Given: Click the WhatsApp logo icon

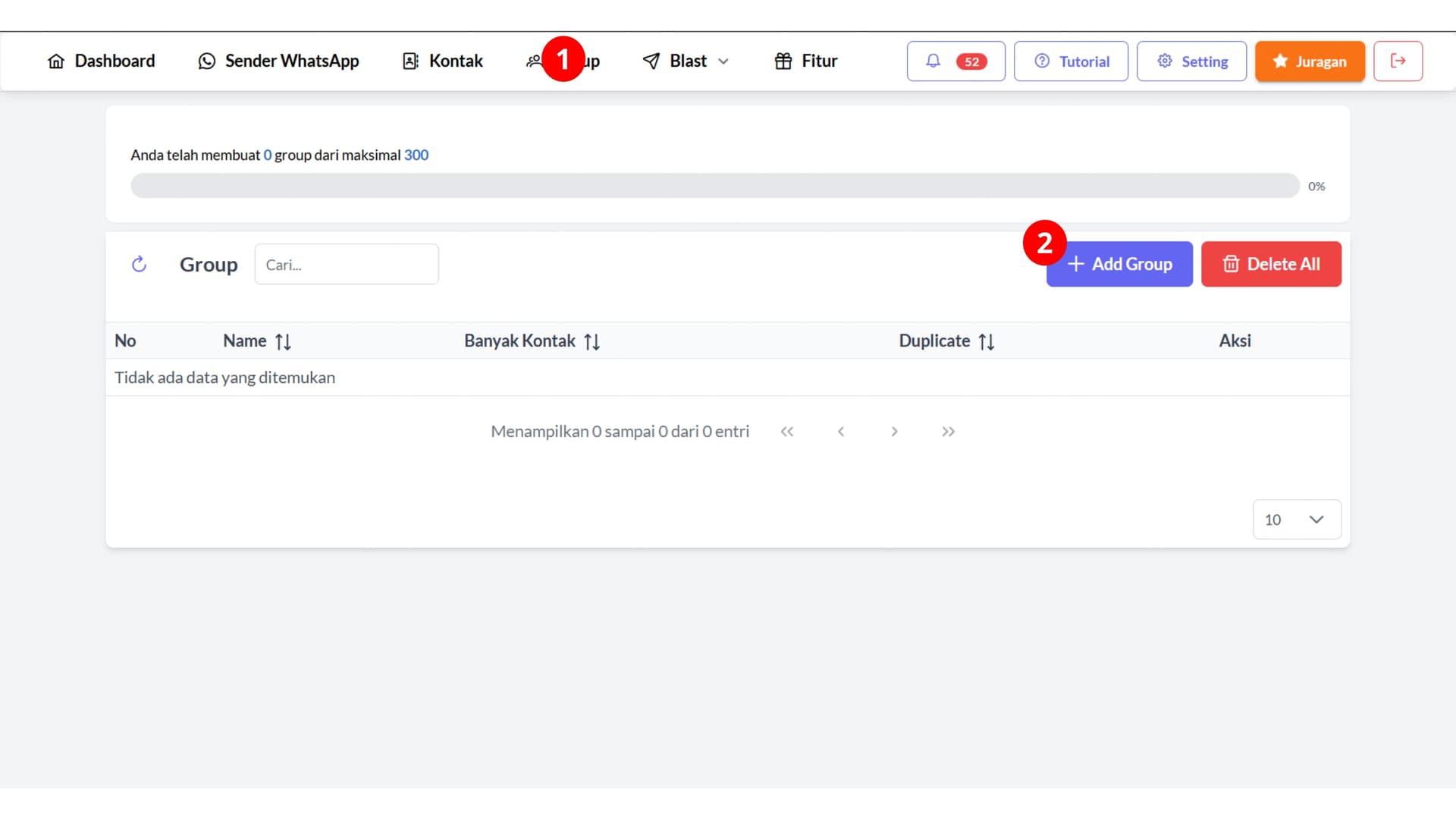Looking at the screenshot, I should coord(206,61).
